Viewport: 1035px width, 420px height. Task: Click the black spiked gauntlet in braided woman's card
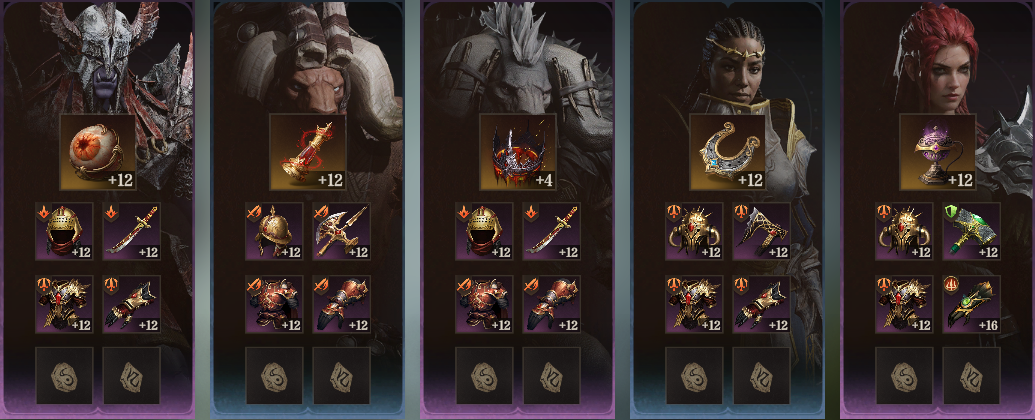[761, 304]
